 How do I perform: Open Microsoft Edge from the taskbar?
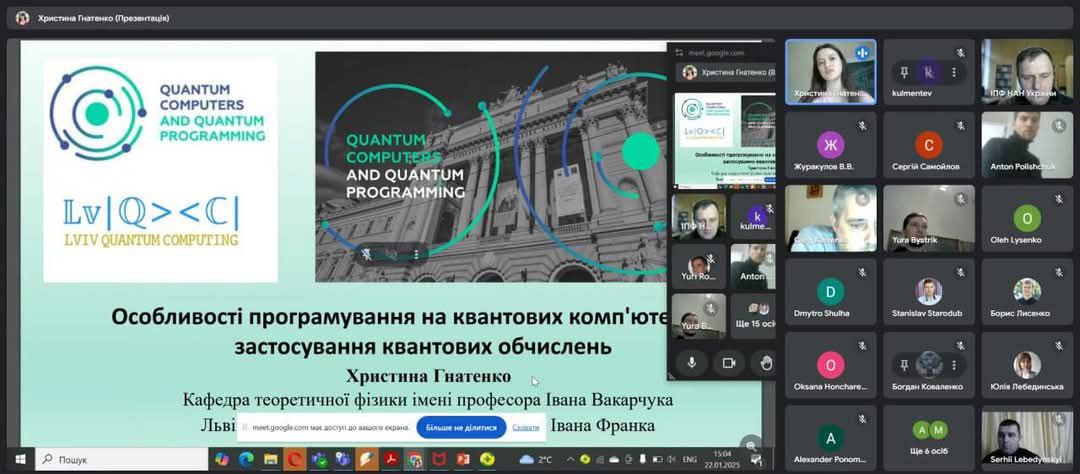[246, 459]
